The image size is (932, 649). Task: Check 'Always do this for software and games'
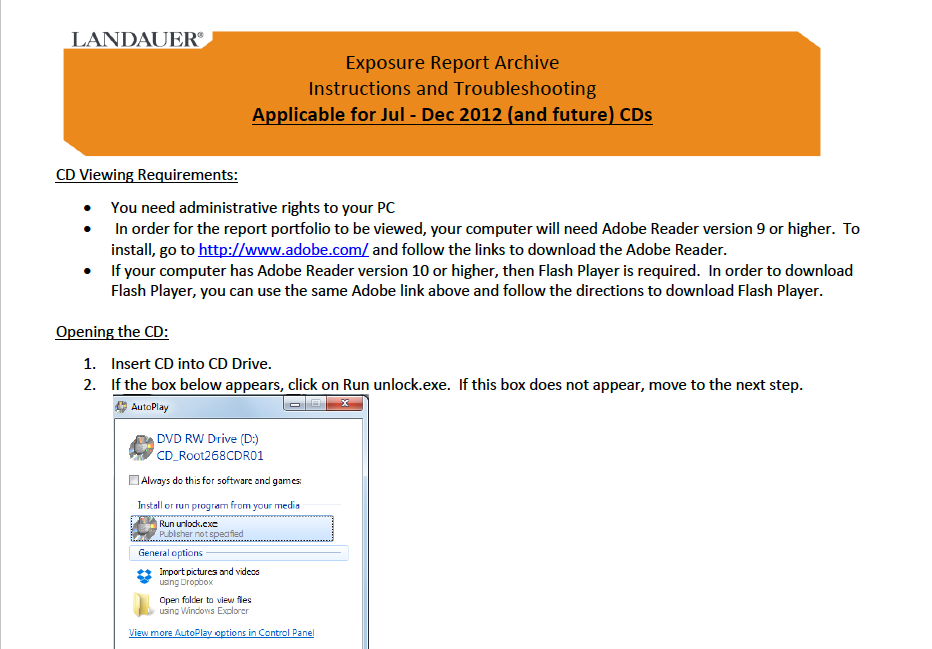(134, 481)
